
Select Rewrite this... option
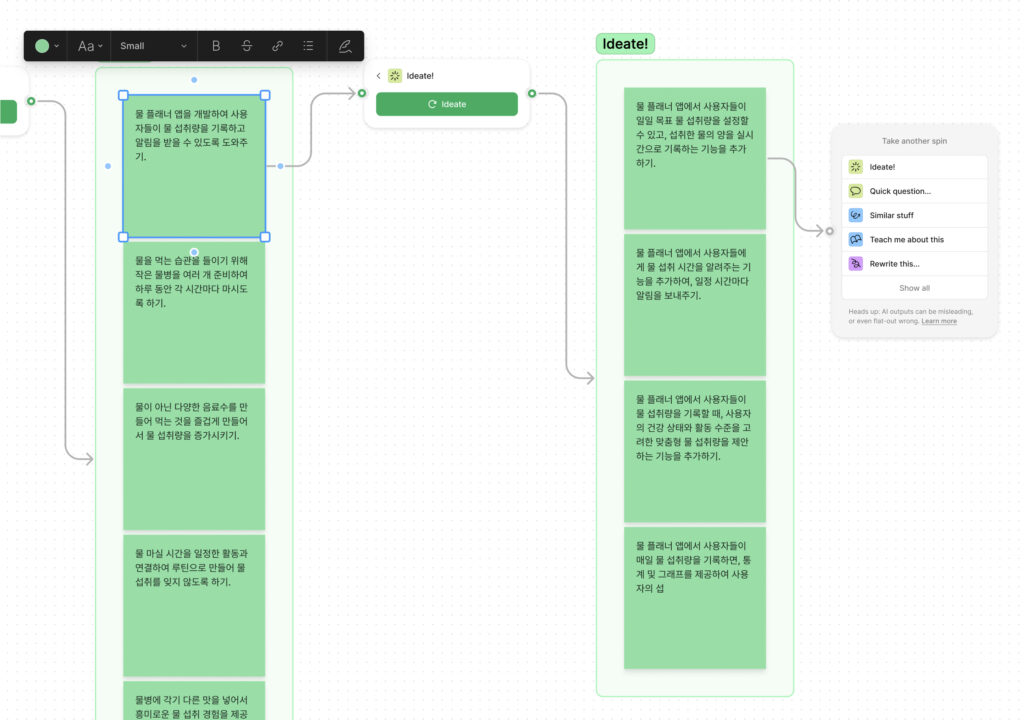(x=914, y=264)
